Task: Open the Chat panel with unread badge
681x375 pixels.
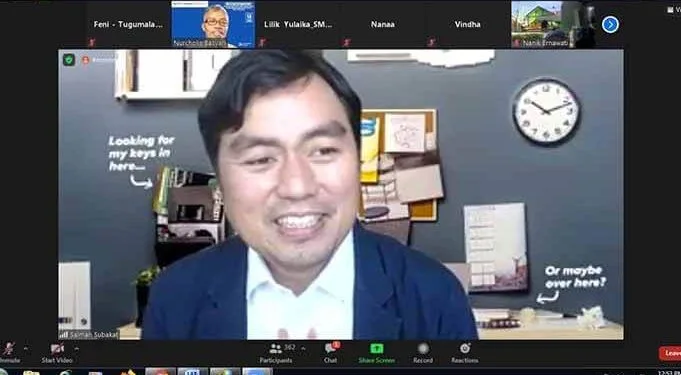Action: 331,353
